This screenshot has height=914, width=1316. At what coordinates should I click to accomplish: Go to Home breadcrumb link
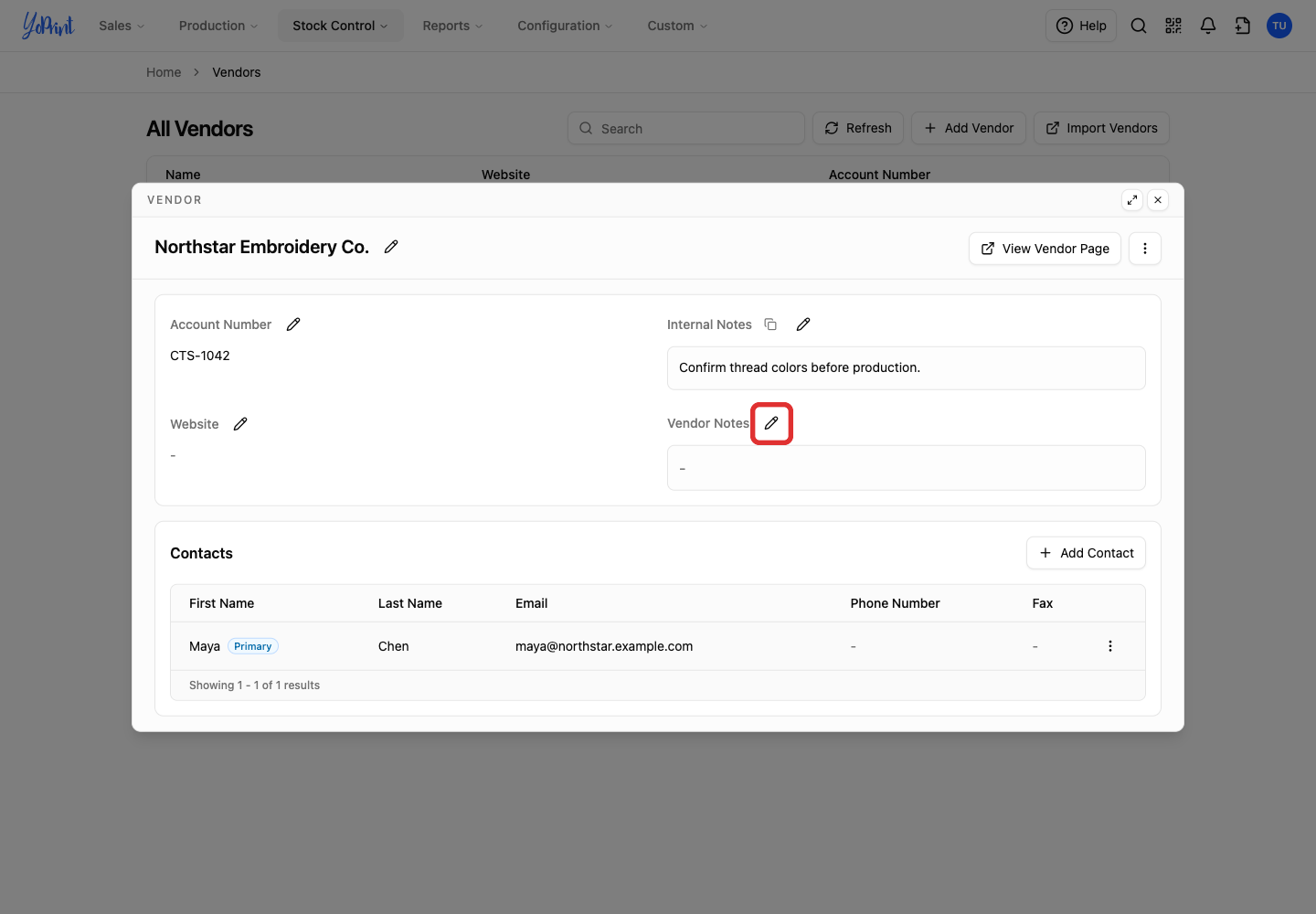click(x=164, y=72)
